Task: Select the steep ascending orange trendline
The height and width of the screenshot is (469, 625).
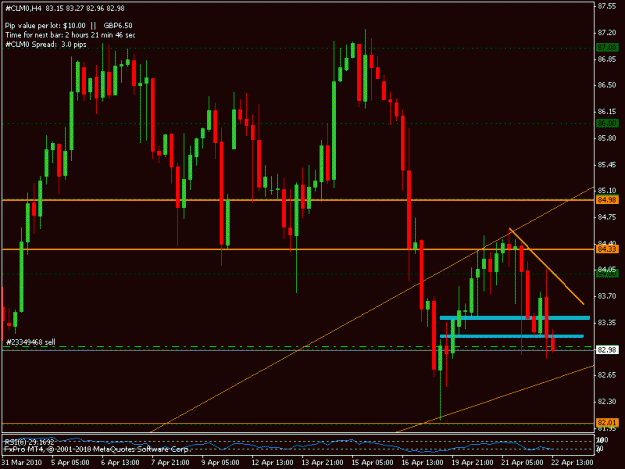Action: coord(372,309)
